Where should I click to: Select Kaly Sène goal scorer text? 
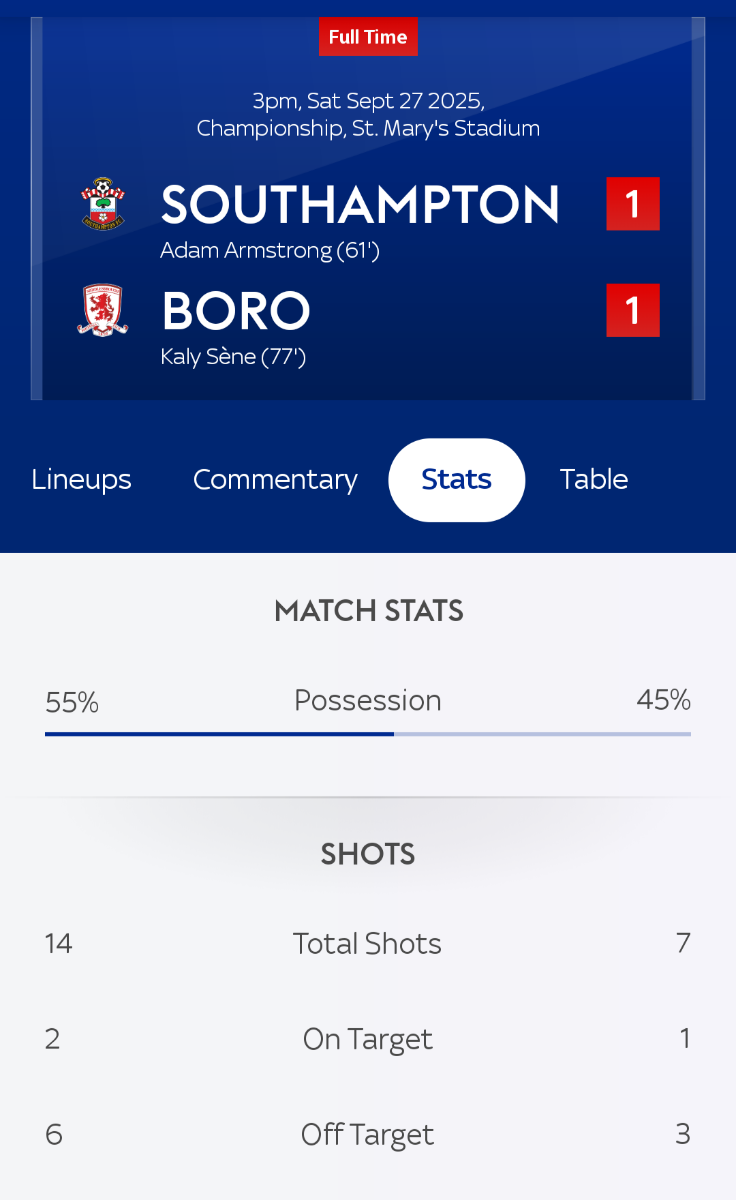233,356
